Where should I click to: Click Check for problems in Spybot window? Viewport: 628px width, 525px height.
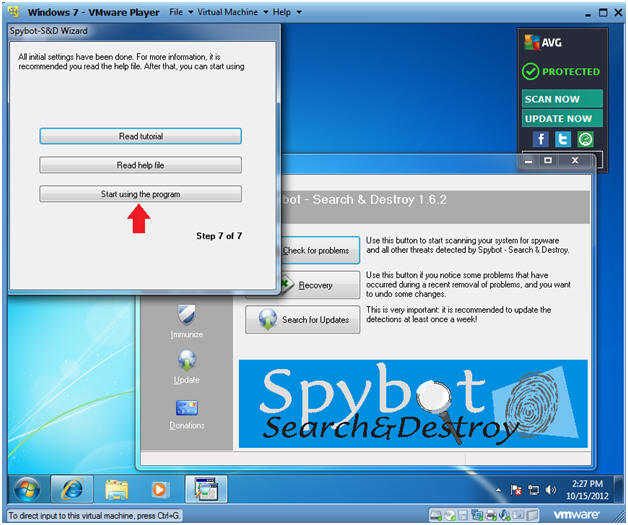[320, 250]
